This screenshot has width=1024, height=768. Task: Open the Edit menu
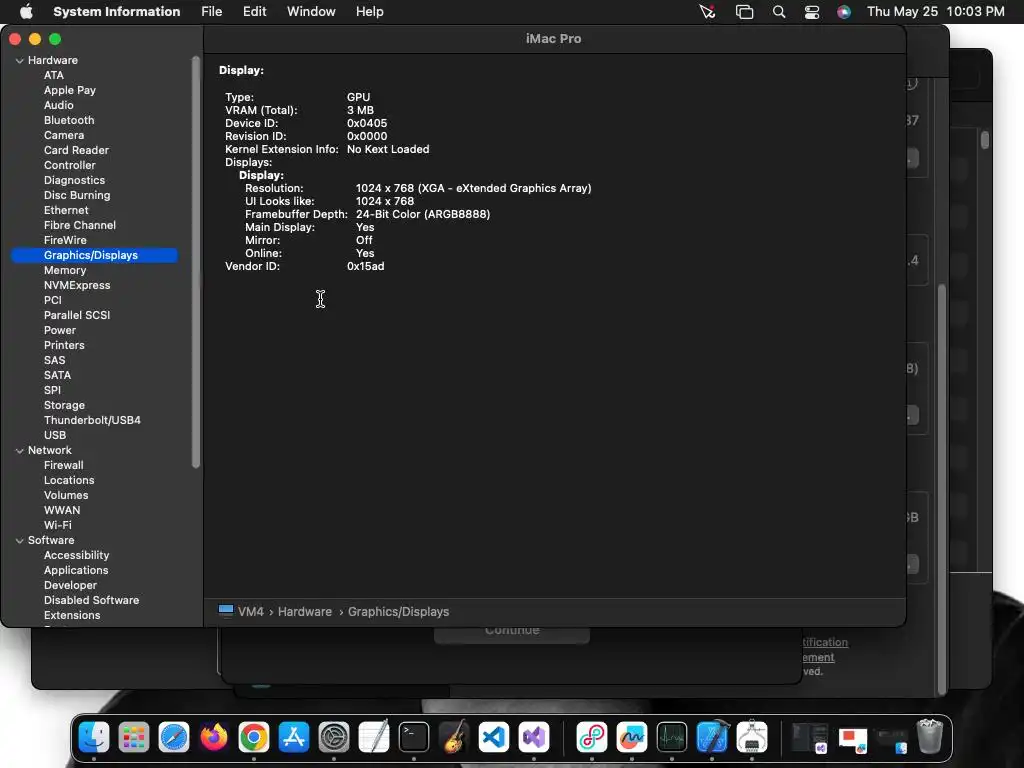click(x=254, y=12)
